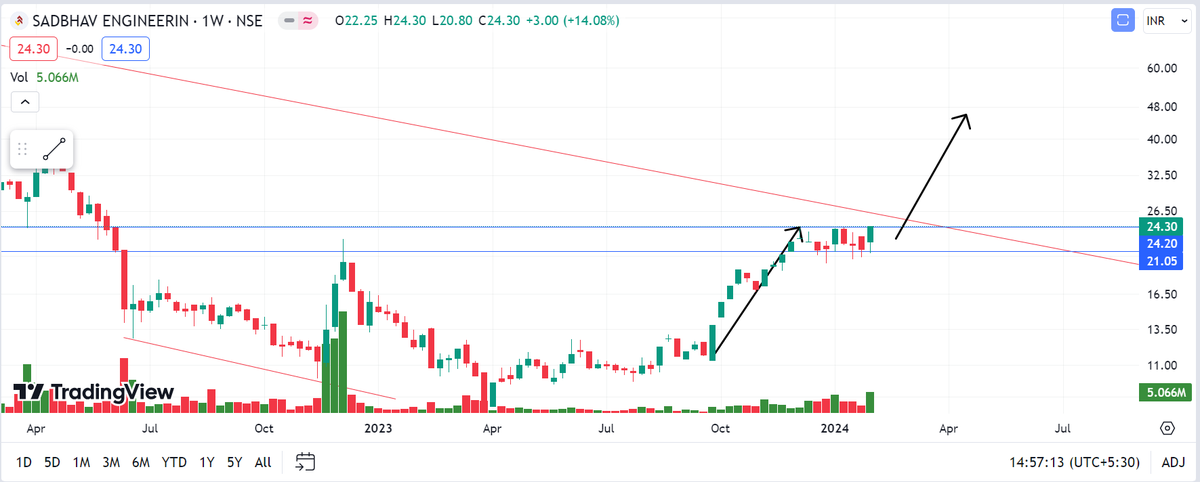The height and width of the screenshot is (482, 1200).
Task: Select the All time range
Action: (x=263, y=462)
